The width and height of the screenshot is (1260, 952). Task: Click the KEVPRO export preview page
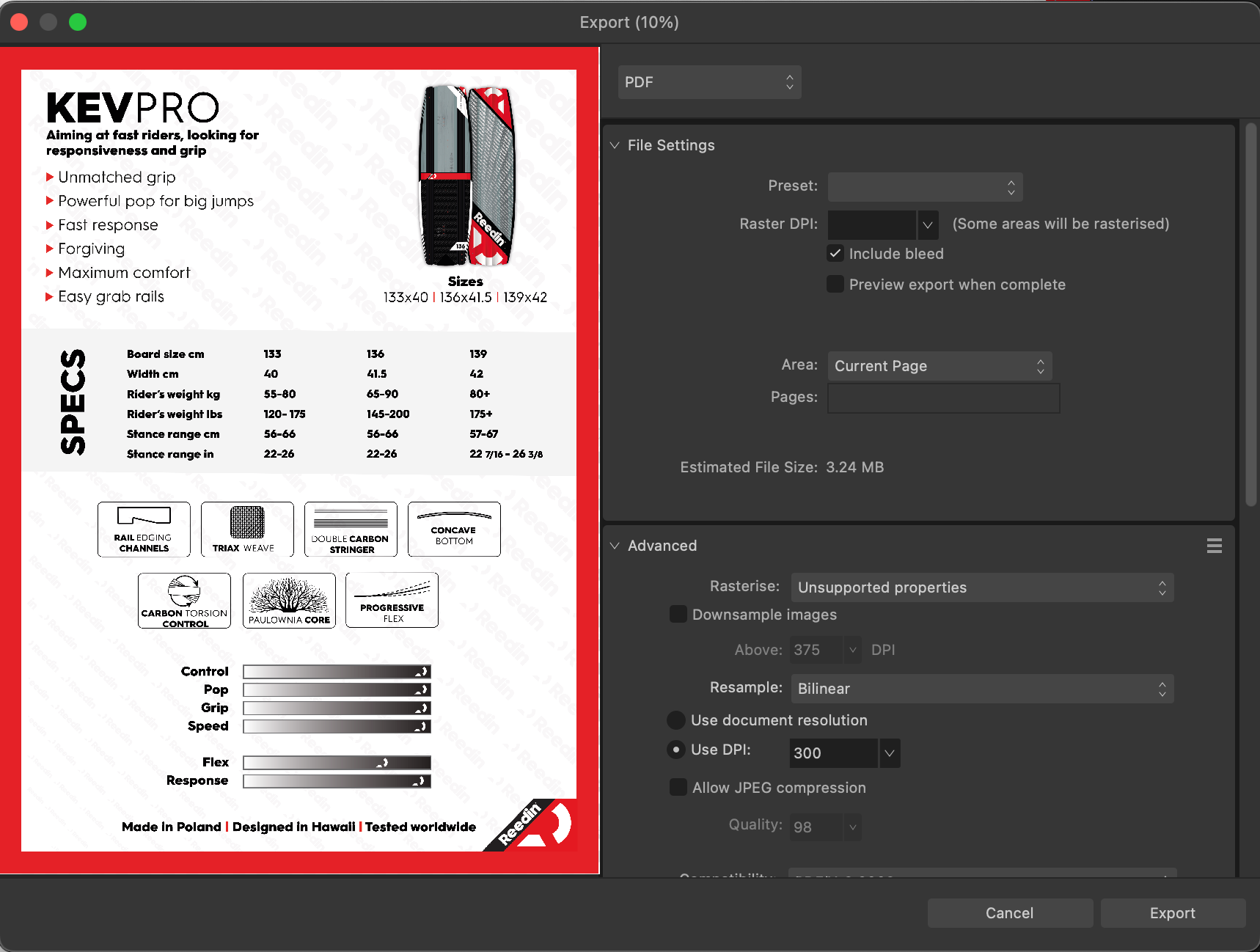tap(299, 461)
